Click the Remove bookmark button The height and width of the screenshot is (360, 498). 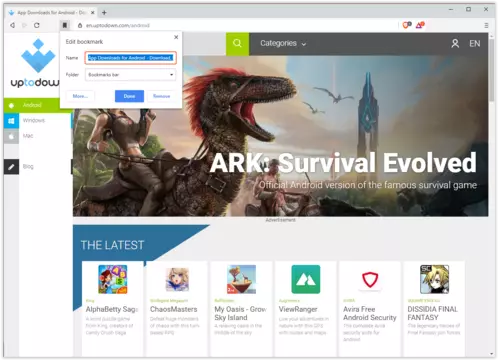click(162, 96)
